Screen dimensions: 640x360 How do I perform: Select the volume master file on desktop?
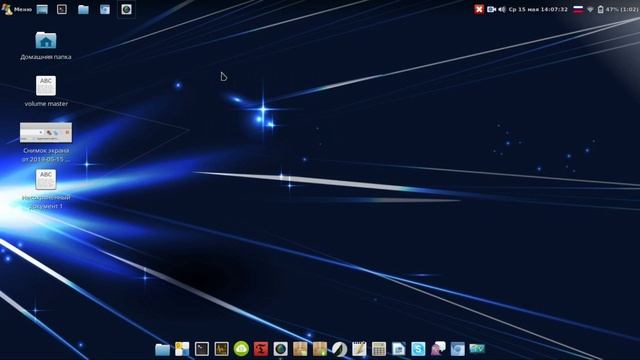pos(46,91)
